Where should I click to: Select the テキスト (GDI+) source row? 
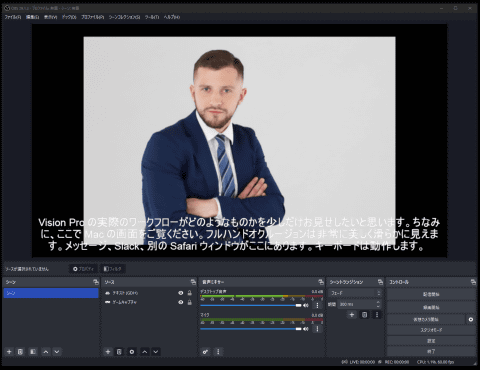[148, 293]
